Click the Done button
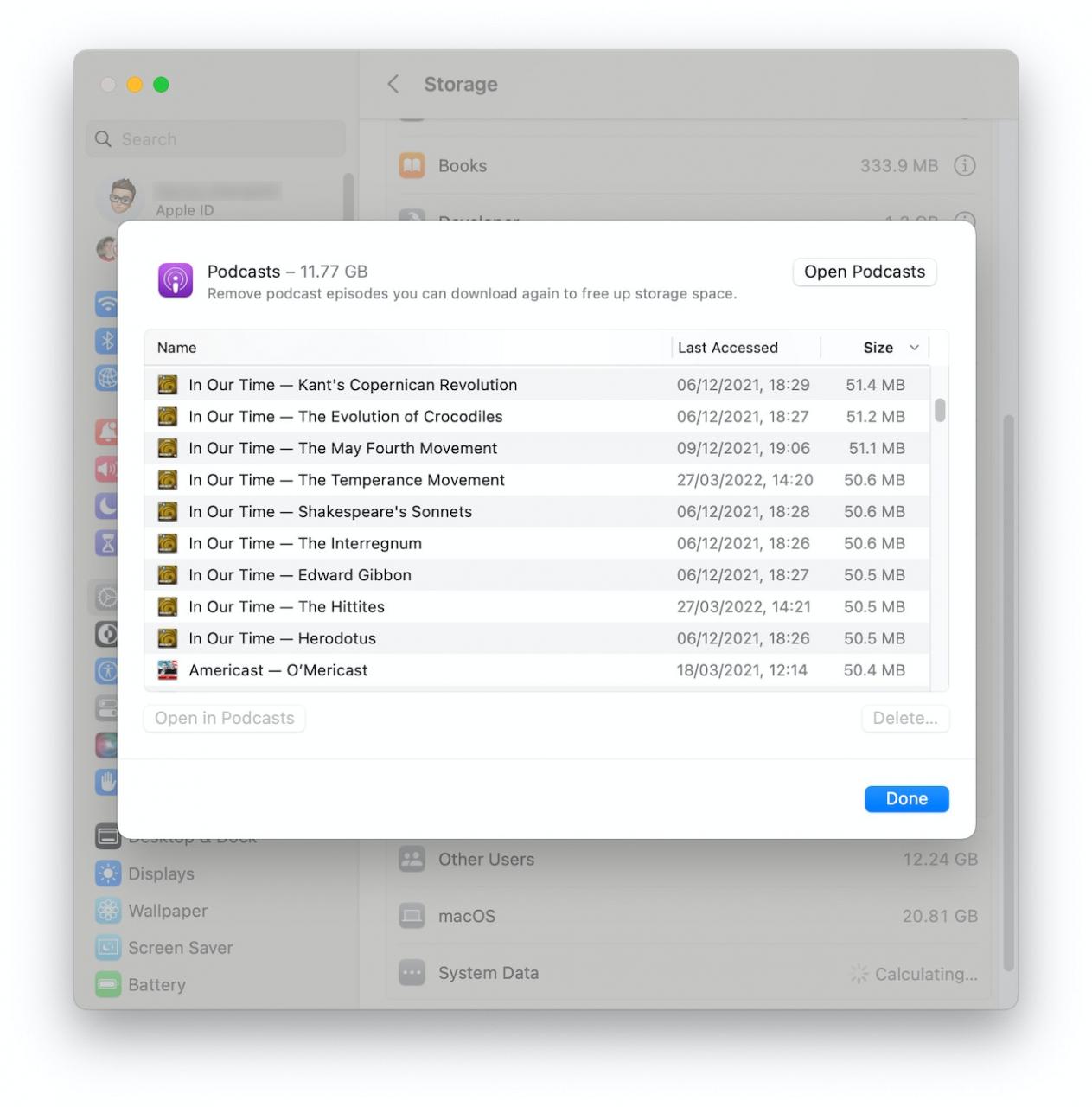 (x=906, y=799)
